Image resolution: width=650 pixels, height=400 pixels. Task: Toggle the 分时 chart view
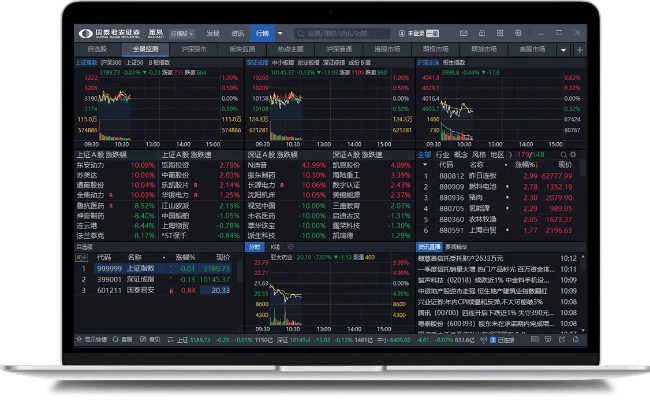point(254,246)
